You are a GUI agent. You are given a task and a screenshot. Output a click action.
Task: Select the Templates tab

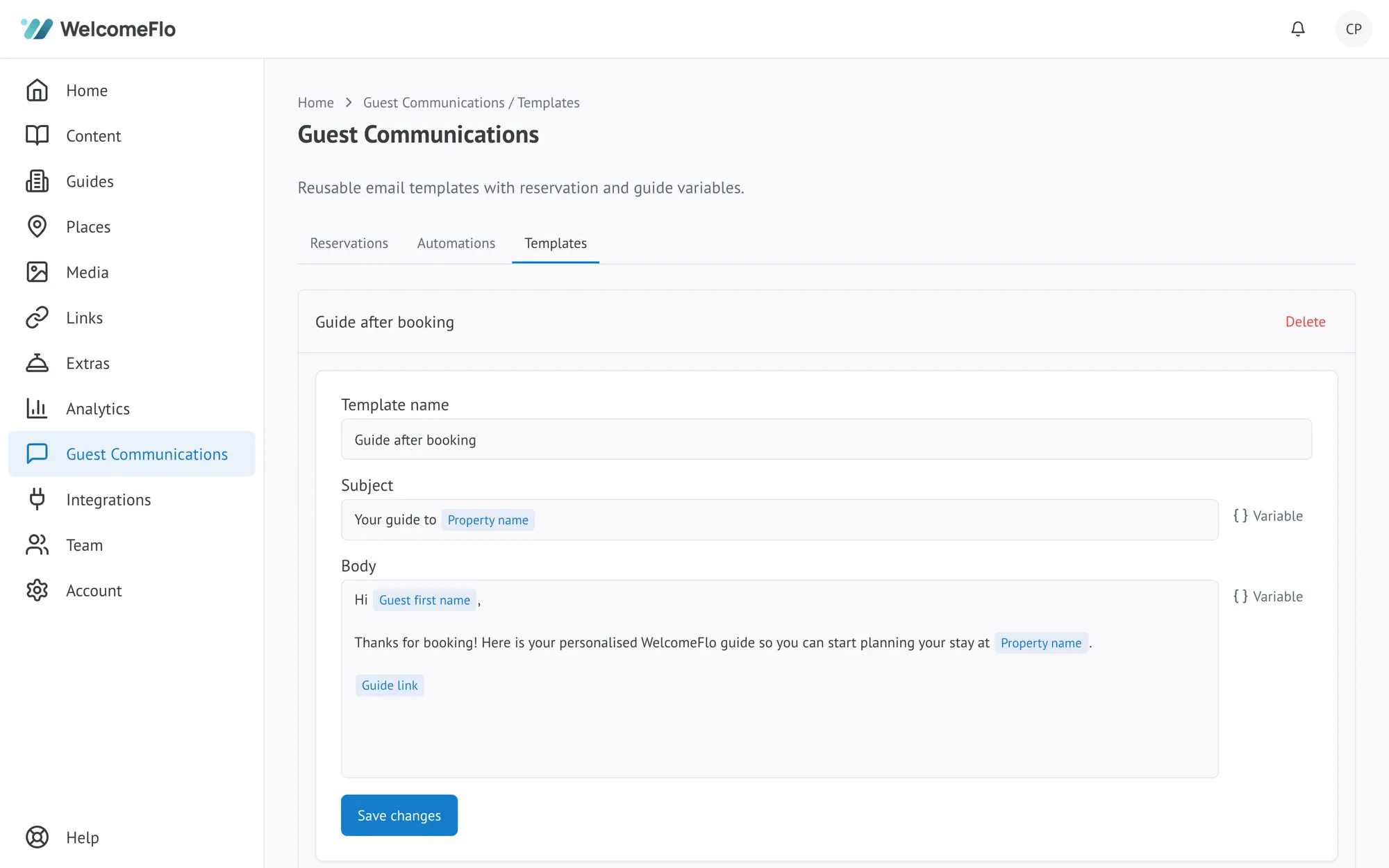pos(556,244)
